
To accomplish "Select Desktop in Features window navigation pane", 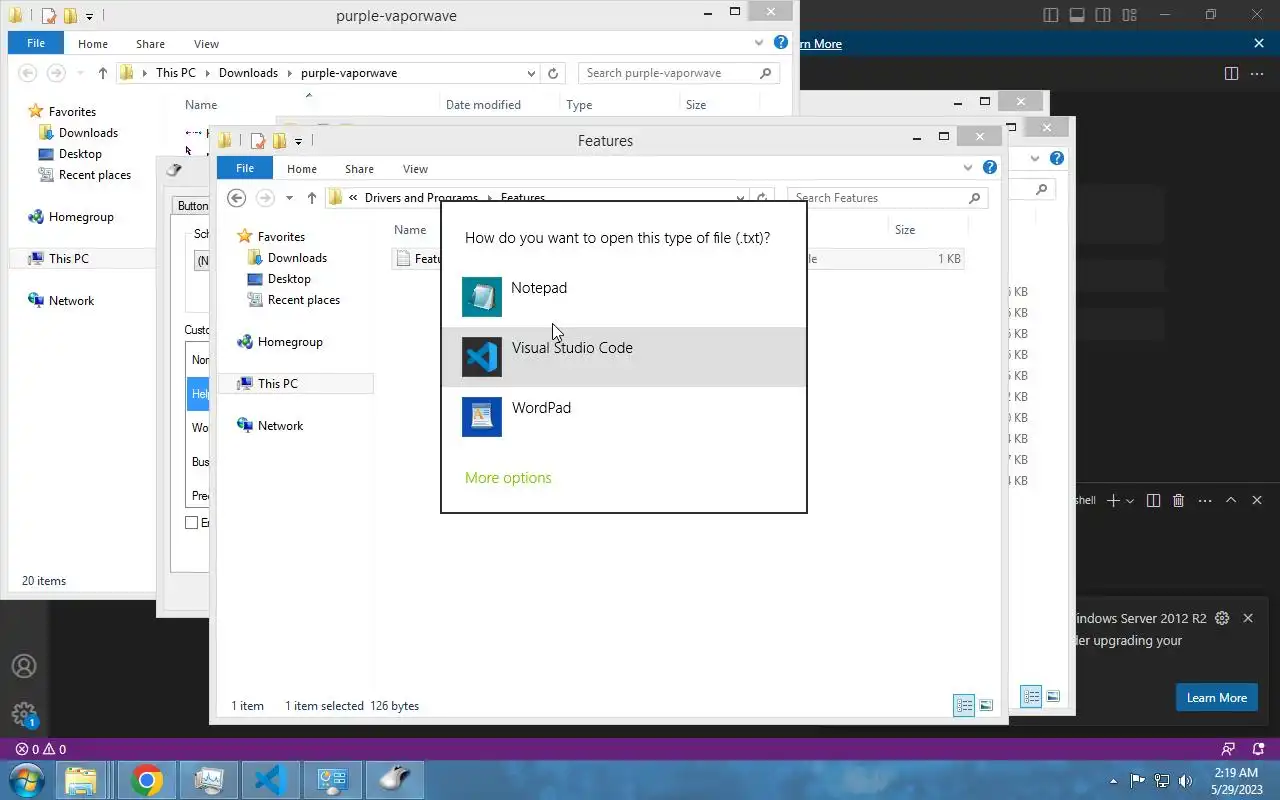I will [289, 279].
